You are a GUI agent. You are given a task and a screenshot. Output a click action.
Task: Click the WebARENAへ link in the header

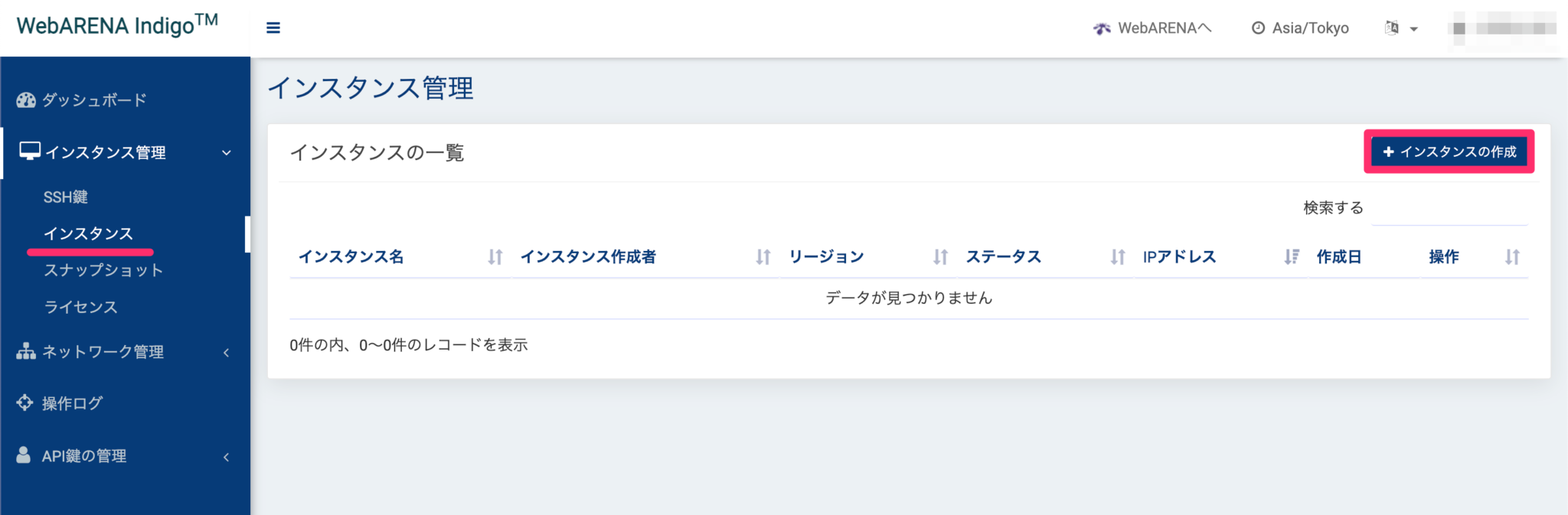click(x=1164, y=28)
